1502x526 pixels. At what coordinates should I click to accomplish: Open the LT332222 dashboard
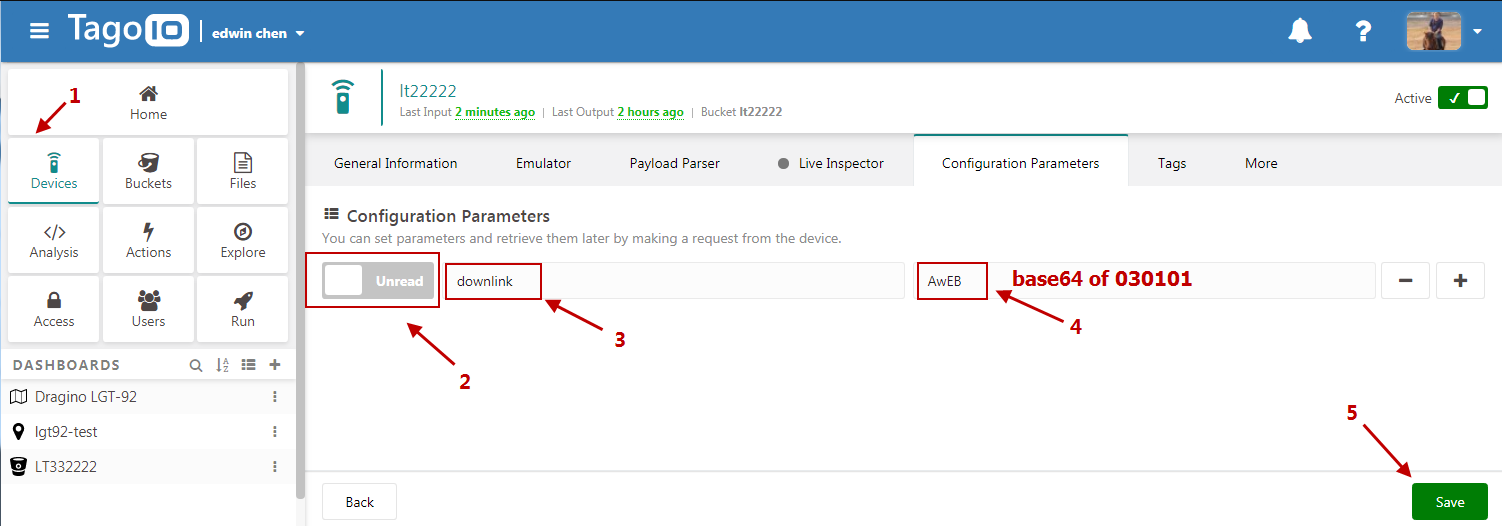pyautogui.click(x=66, y=467)
